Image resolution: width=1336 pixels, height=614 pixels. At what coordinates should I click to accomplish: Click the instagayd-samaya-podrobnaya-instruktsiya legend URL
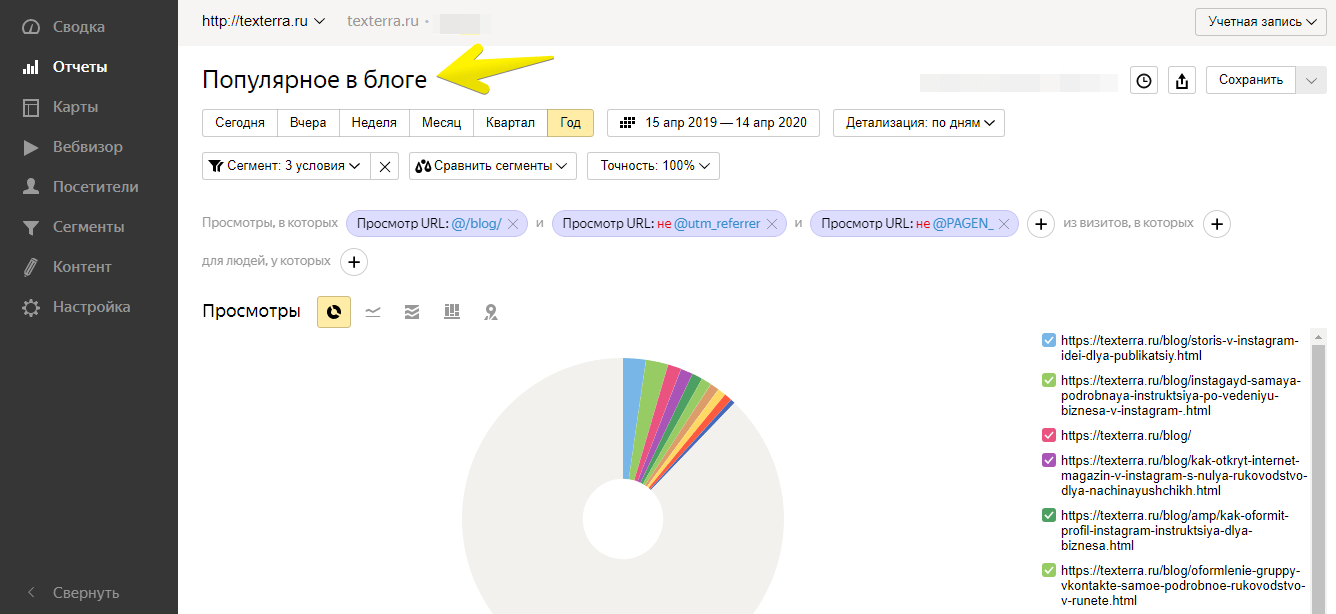point(1181,395)
